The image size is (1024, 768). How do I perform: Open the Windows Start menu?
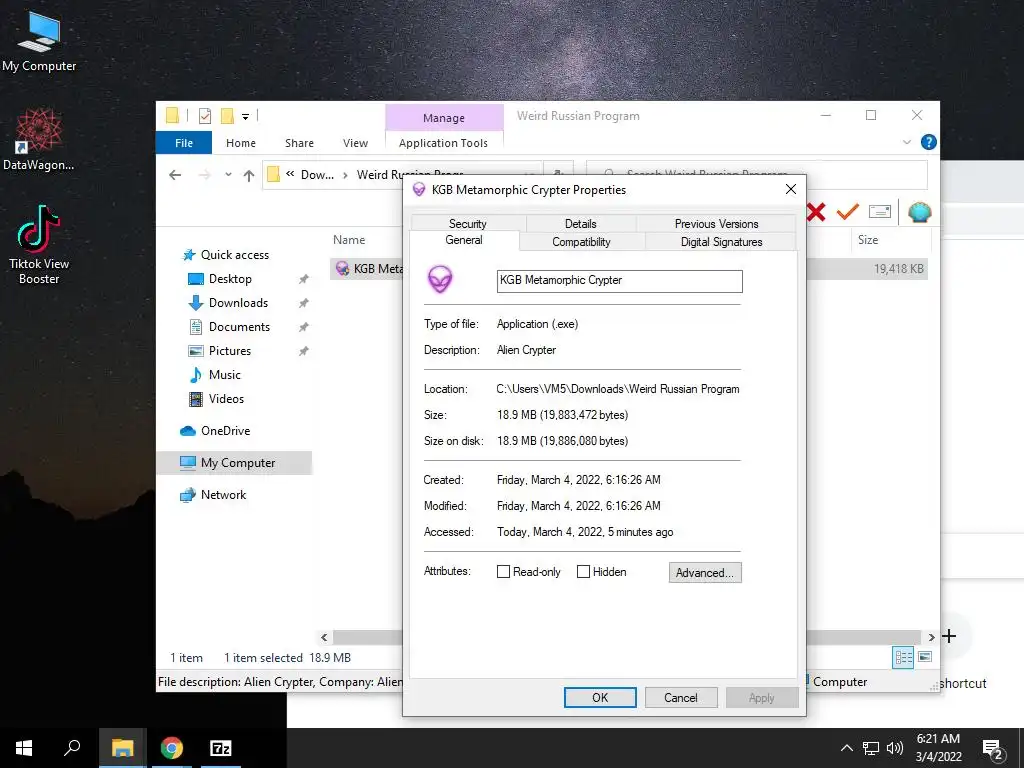click(24, 748)
